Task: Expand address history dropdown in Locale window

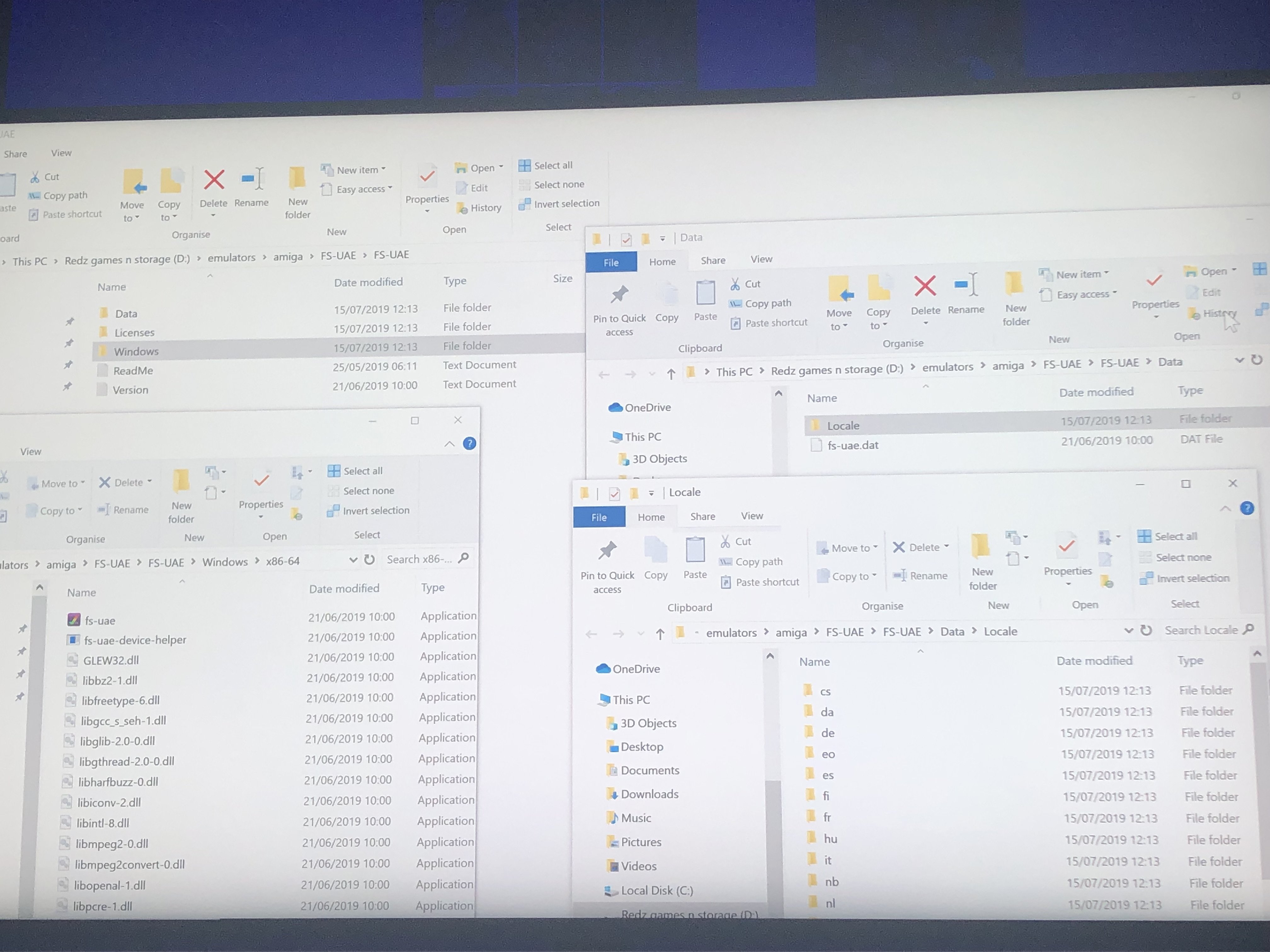Action: 1128,631
